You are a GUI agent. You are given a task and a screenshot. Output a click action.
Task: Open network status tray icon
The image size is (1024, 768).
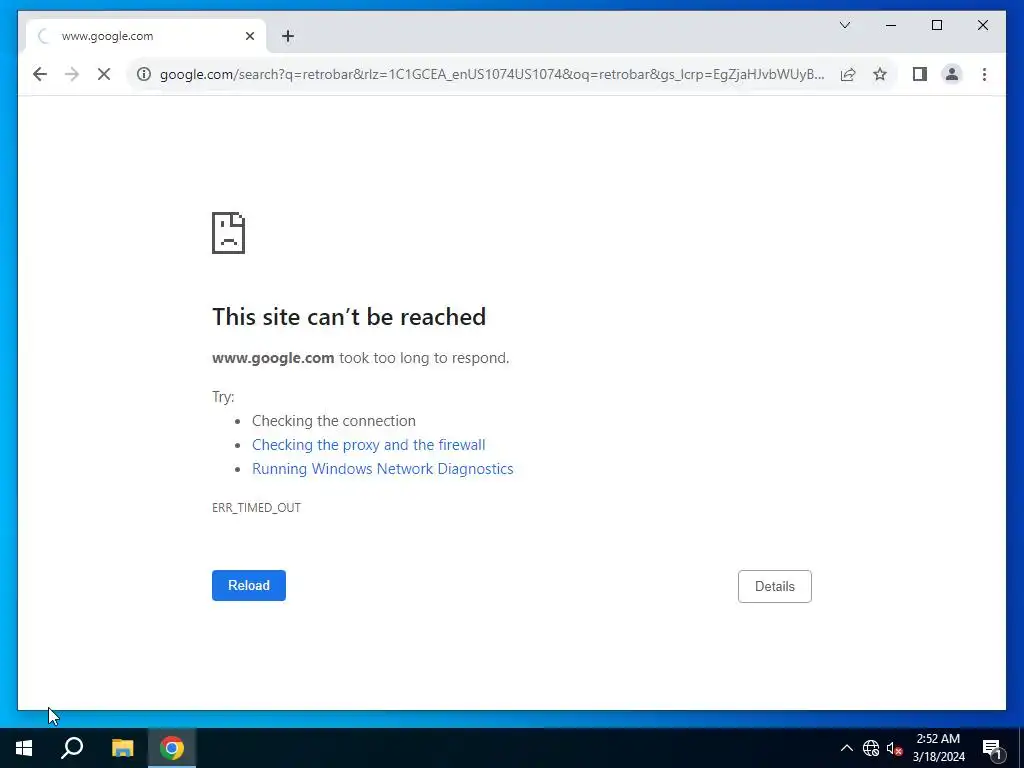pyautogui.click(x=871, y=748)
